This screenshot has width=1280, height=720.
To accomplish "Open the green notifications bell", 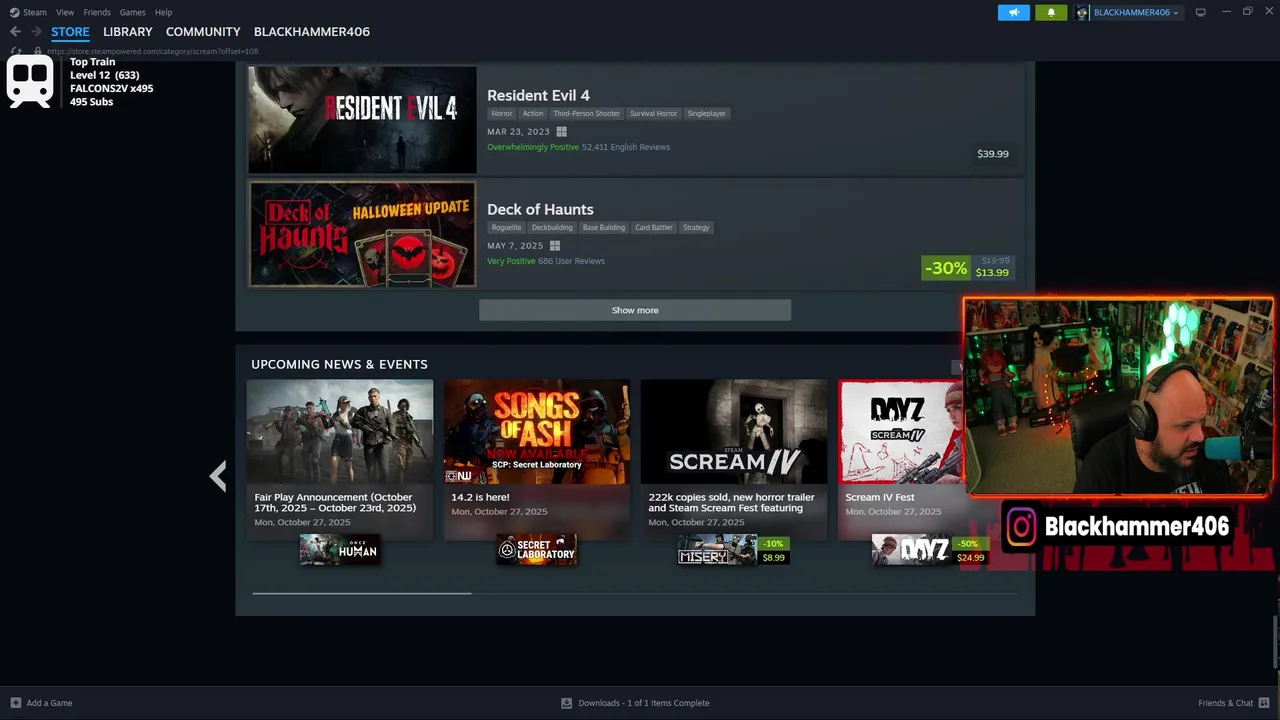I will 1051,12.
